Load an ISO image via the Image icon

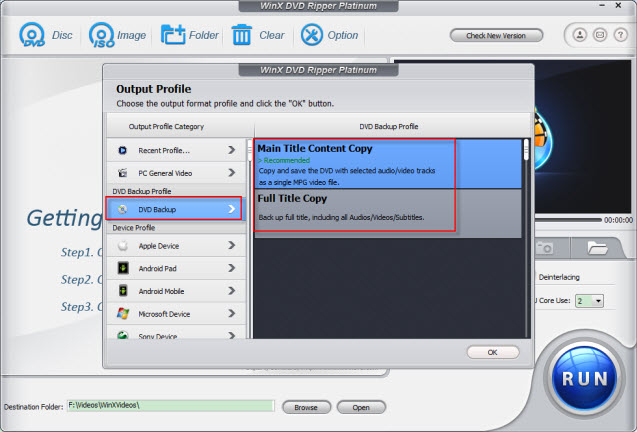[x=102, y=35]
